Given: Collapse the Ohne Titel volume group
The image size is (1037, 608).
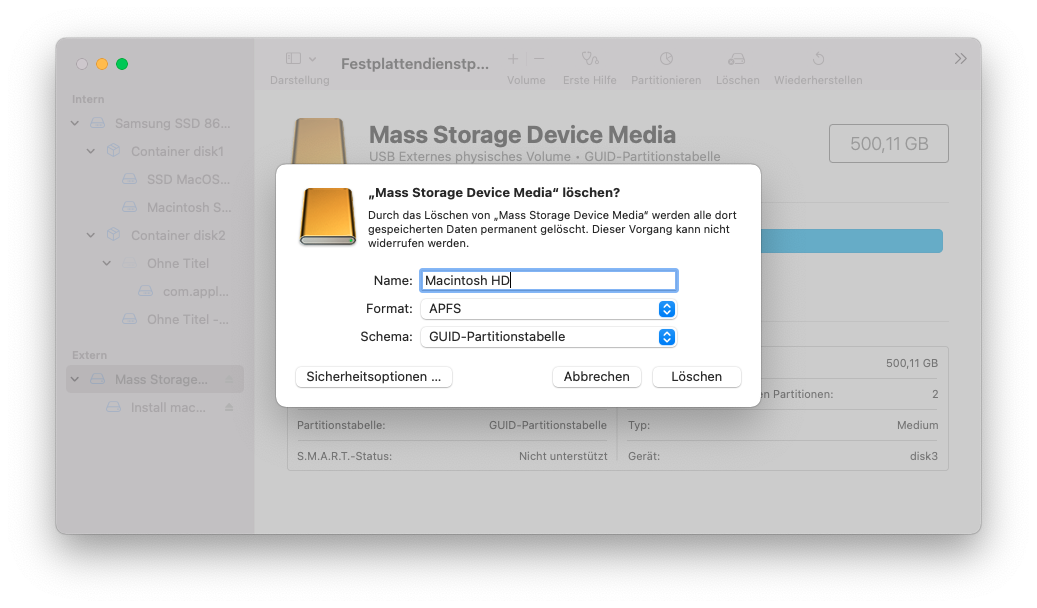Looking at the screenshot, I should [x=107, y=264].
